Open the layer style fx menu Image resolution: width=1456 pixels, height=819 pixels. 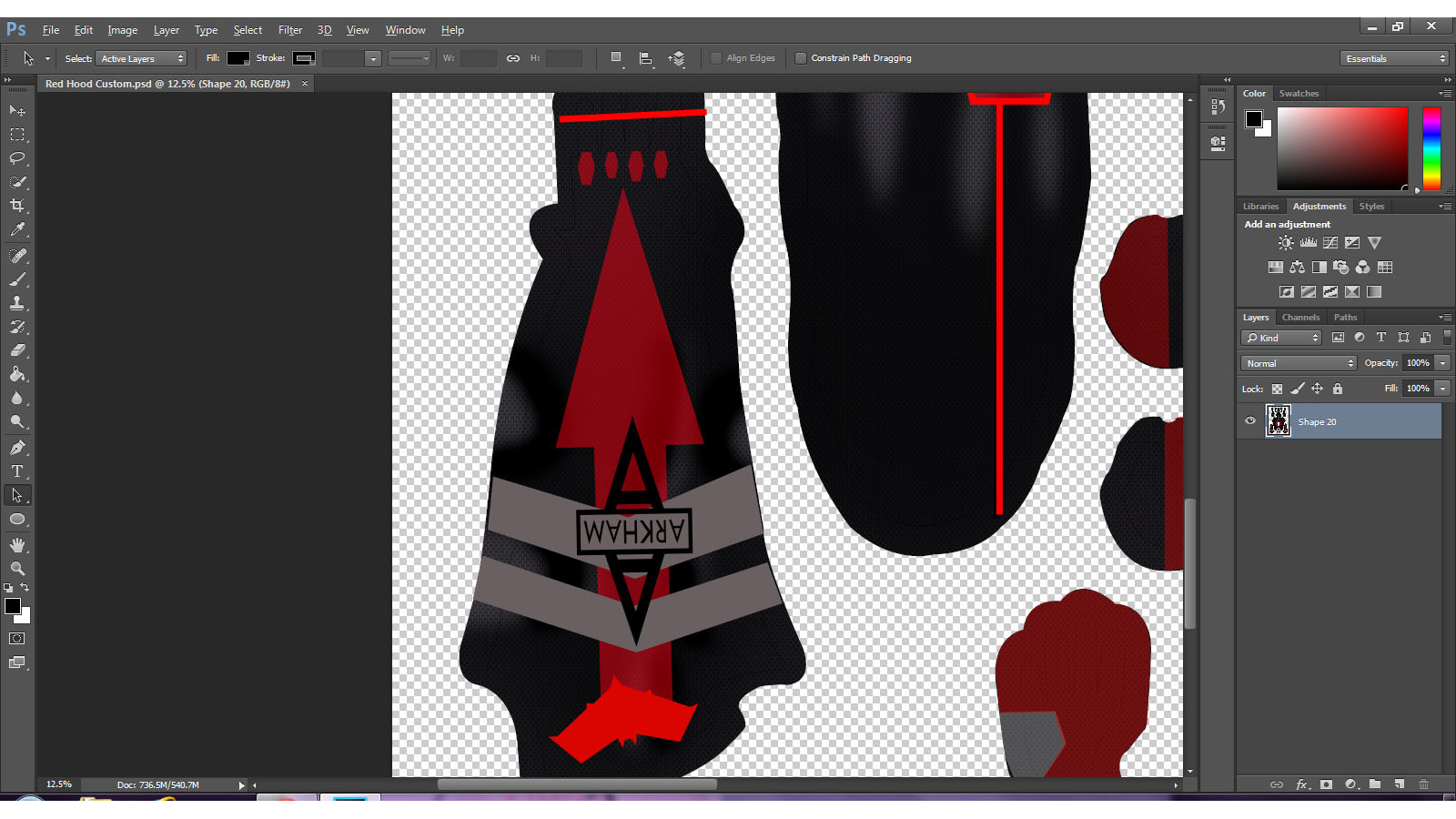(1302, 784)
